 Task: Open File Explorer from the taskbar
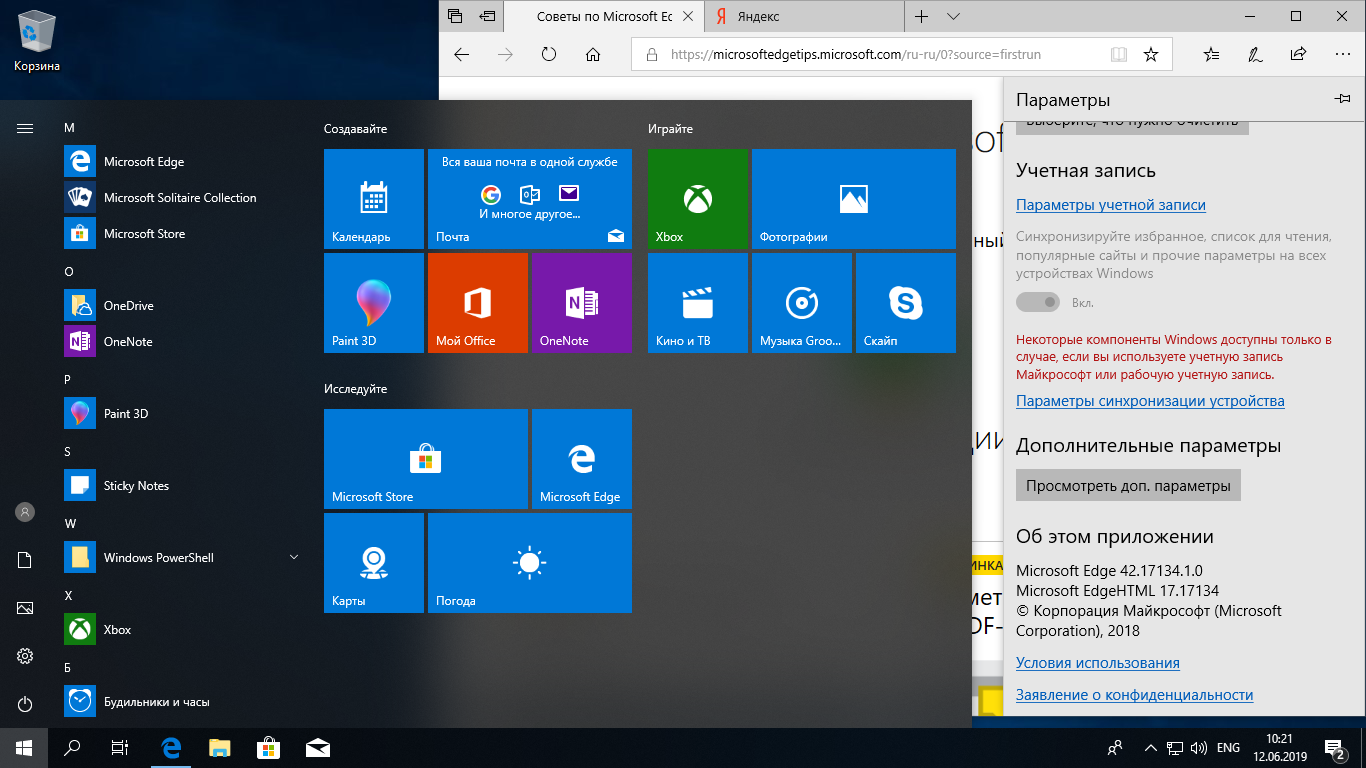tap(220, 748)
